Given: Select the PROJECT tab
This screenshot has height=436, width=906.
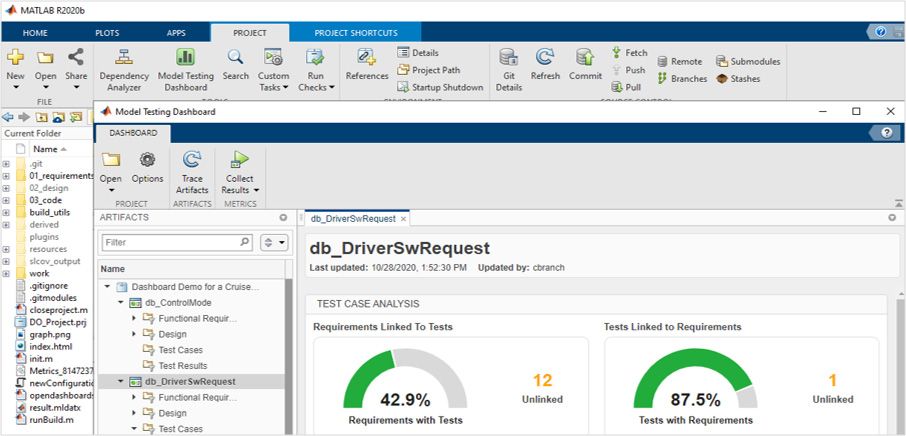Looking at the screenshot, I should tap(250, 33).
